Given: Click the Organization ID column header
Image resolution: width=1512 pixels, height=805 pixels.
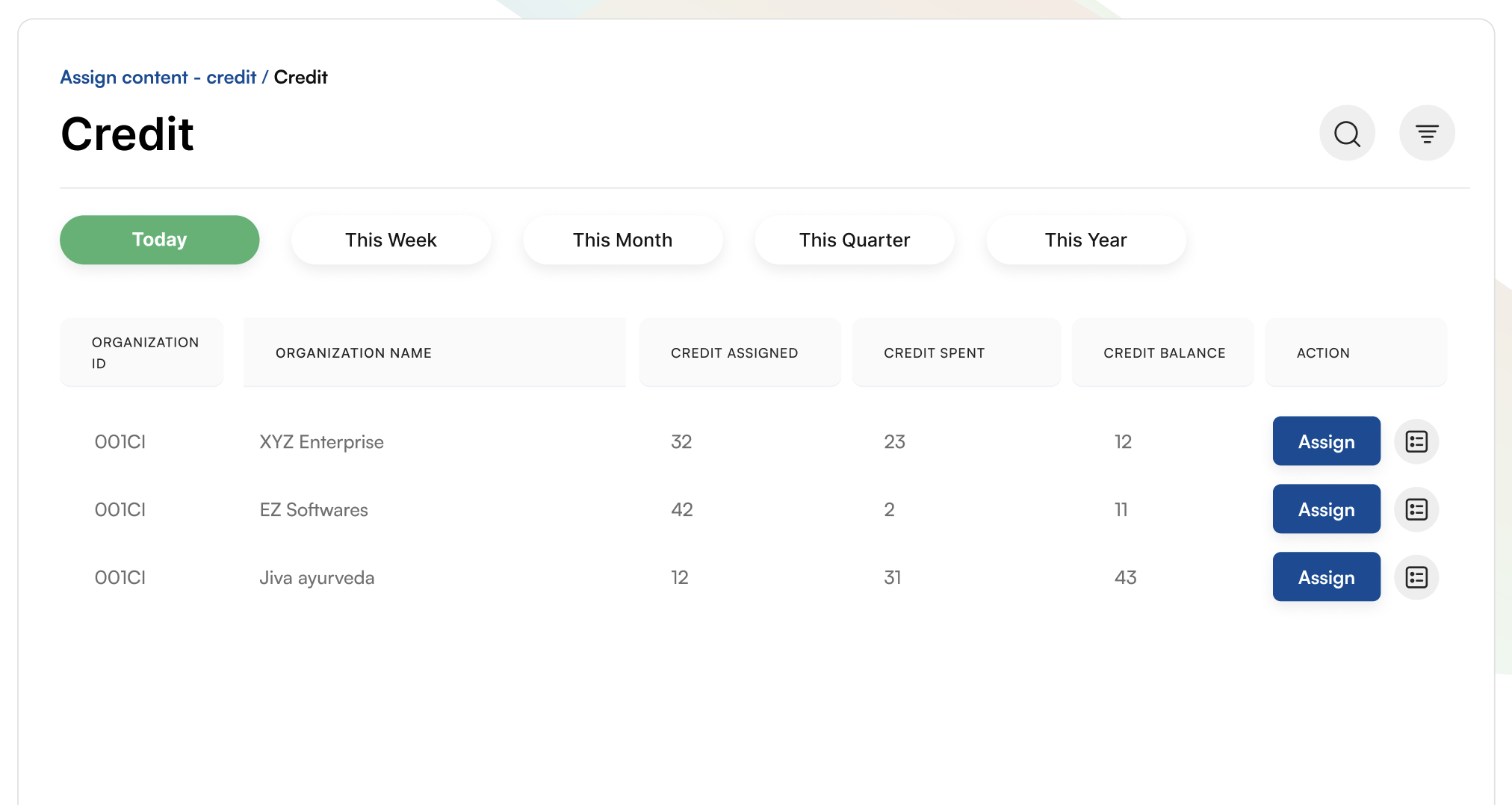Looking at the screenshot, I should 144,352.
